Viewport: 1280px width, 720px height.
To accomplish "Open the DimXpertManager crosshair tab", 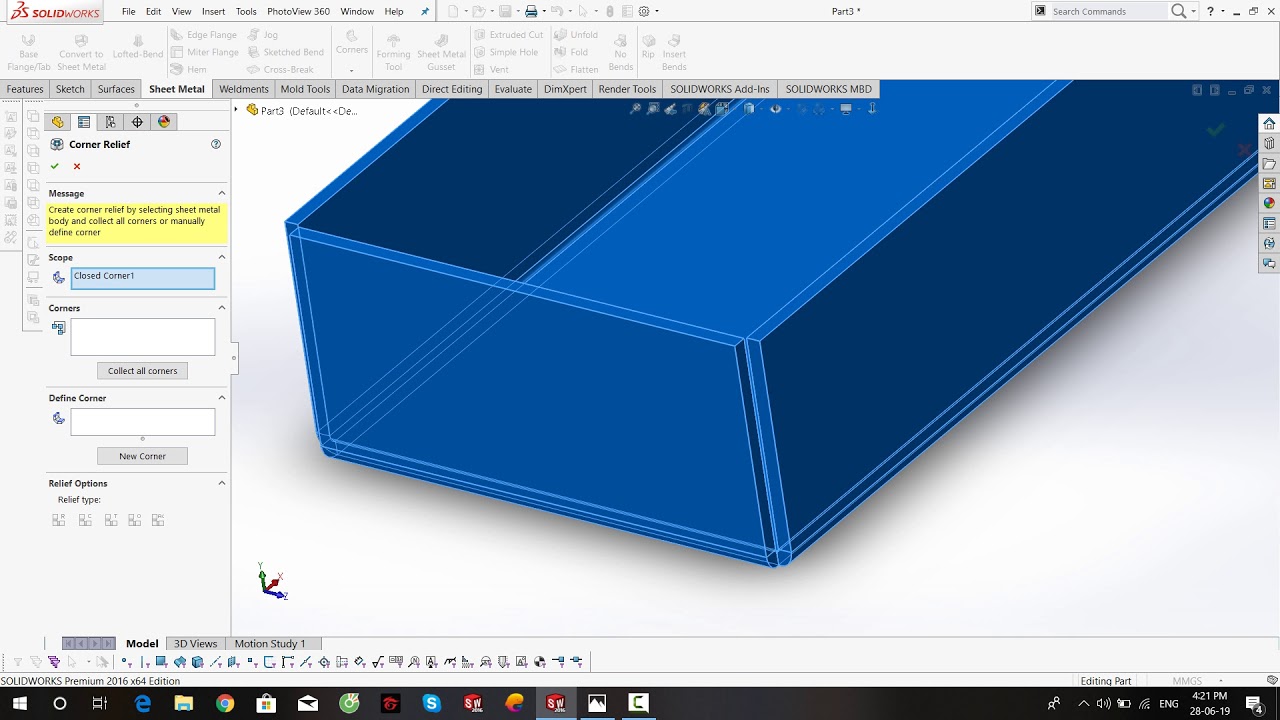I will 137,122.
